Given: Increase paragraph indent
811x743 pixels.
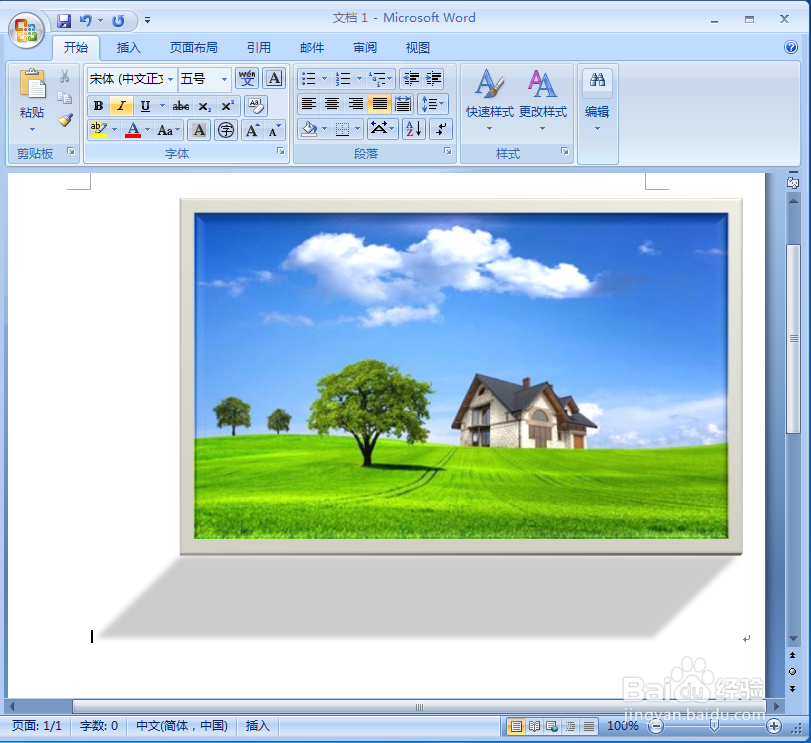Looking at the screenshot, I should point(433,79).
